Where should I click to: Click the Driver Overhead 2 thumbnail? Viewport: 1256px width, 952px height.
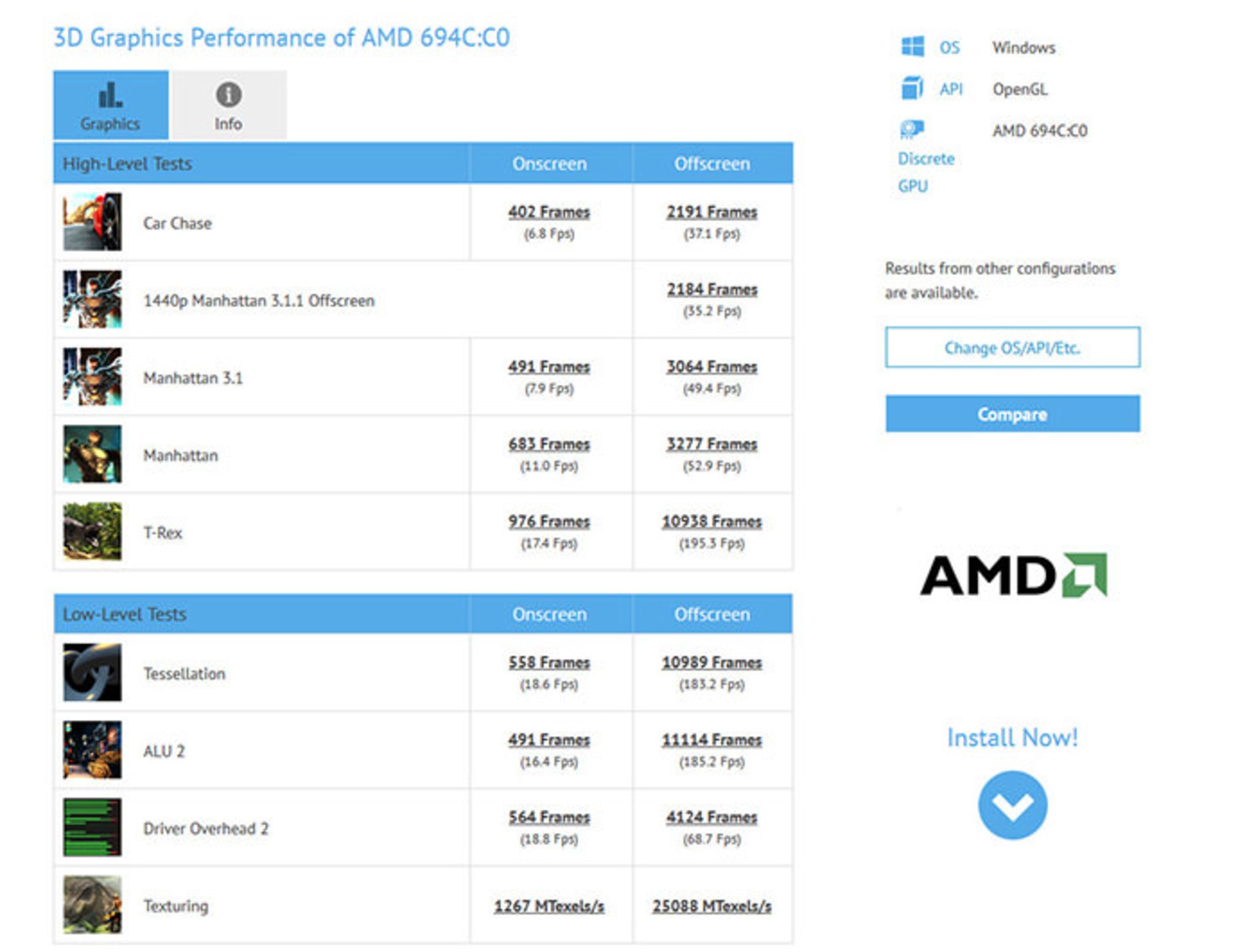point(92,827)
